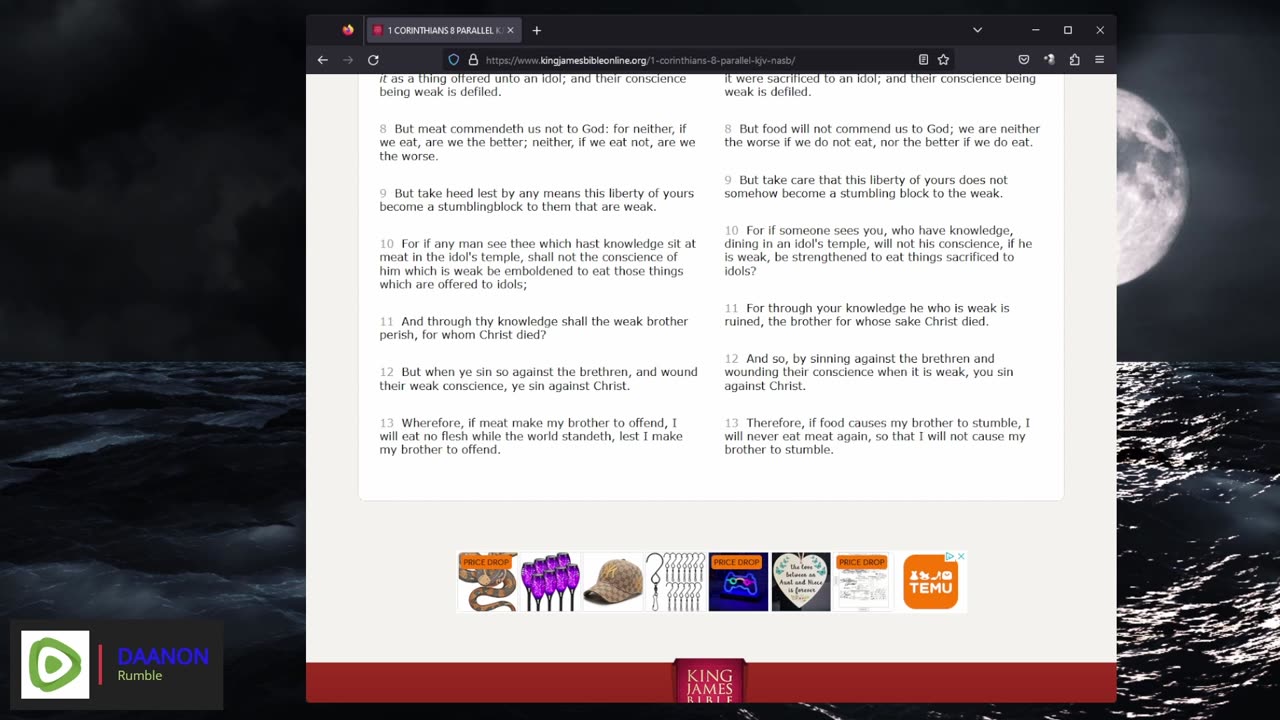
Task: Click the profile icon in the toolbar
Action: point(1049,60)
